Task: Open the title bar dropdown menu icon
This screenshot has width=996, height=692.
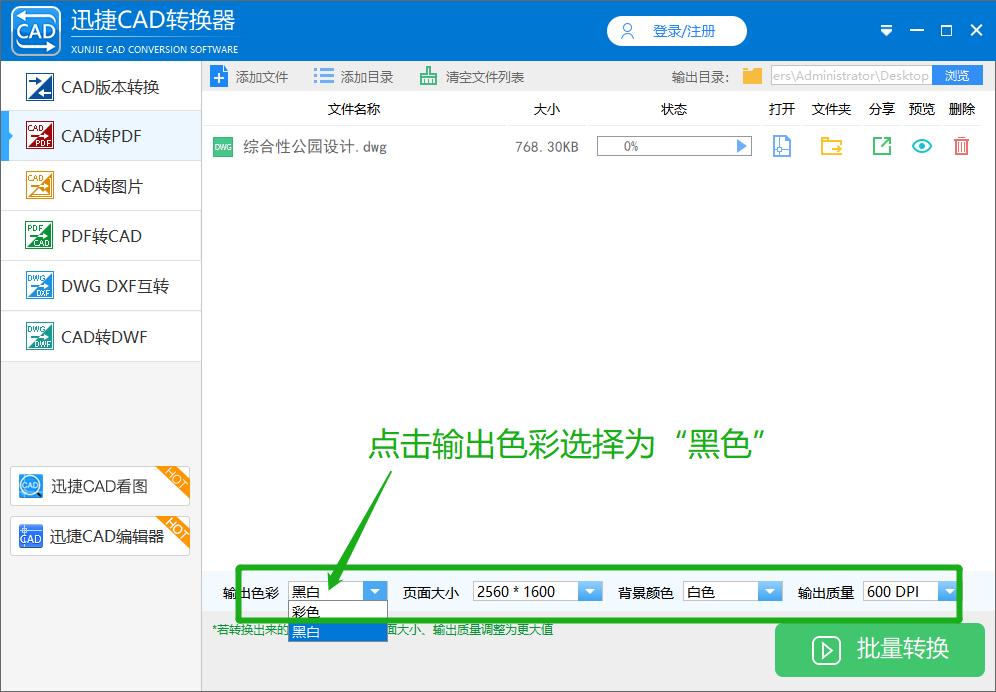Action: [x=886, y=31]
